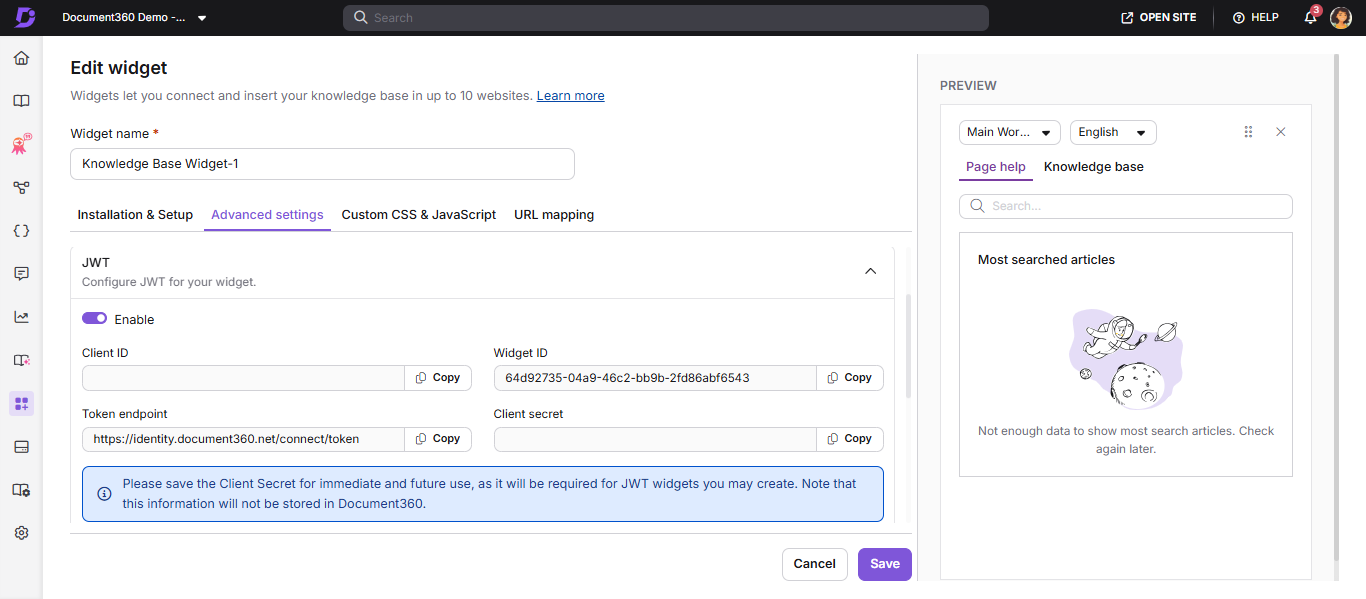Switch to Knowledge base tab in preview
This screenshot has height=599, width=1366.
[x=1094, y=167]
